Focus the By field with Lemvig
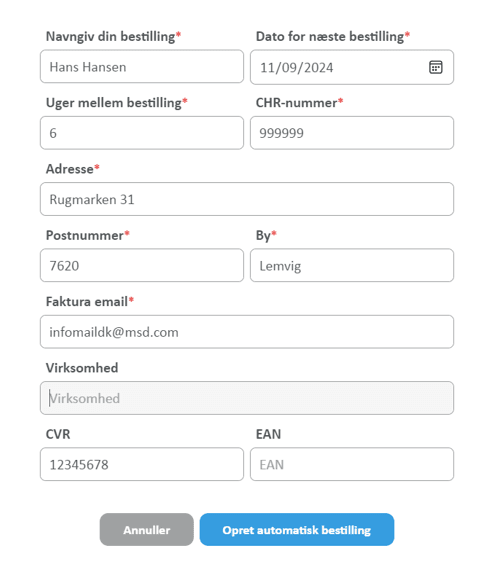Screen dimensions: 497x568 (352, 266)
